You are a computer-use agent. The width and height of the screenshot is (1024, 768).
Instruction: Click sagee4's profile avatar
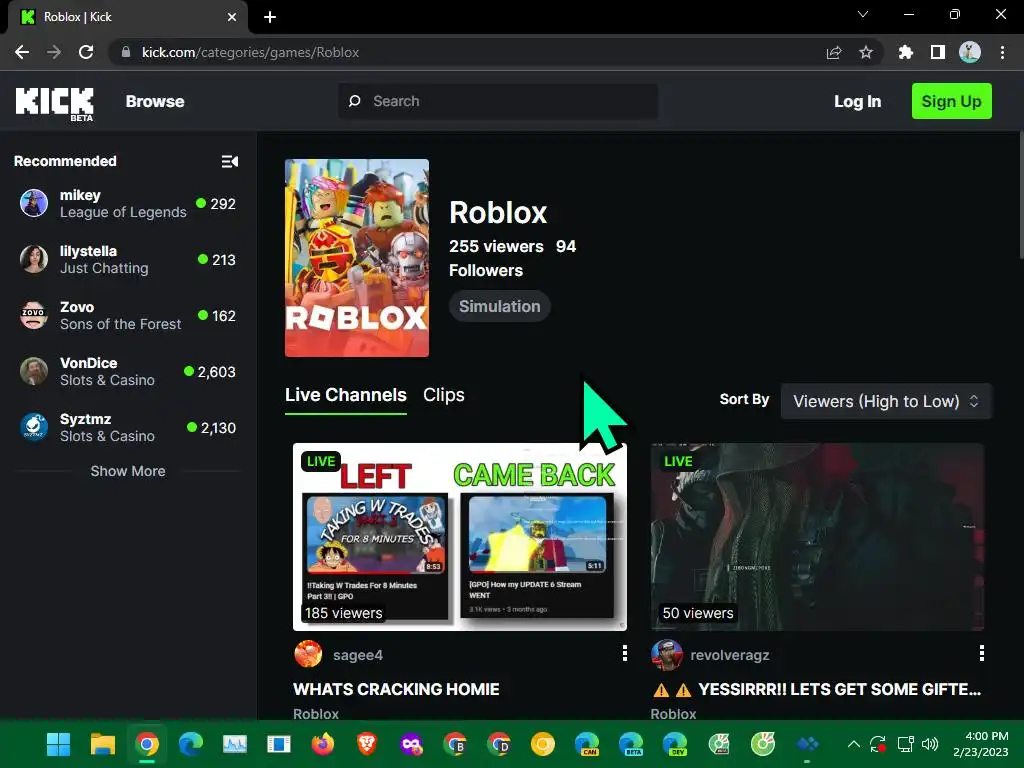(x=308, y=654)
